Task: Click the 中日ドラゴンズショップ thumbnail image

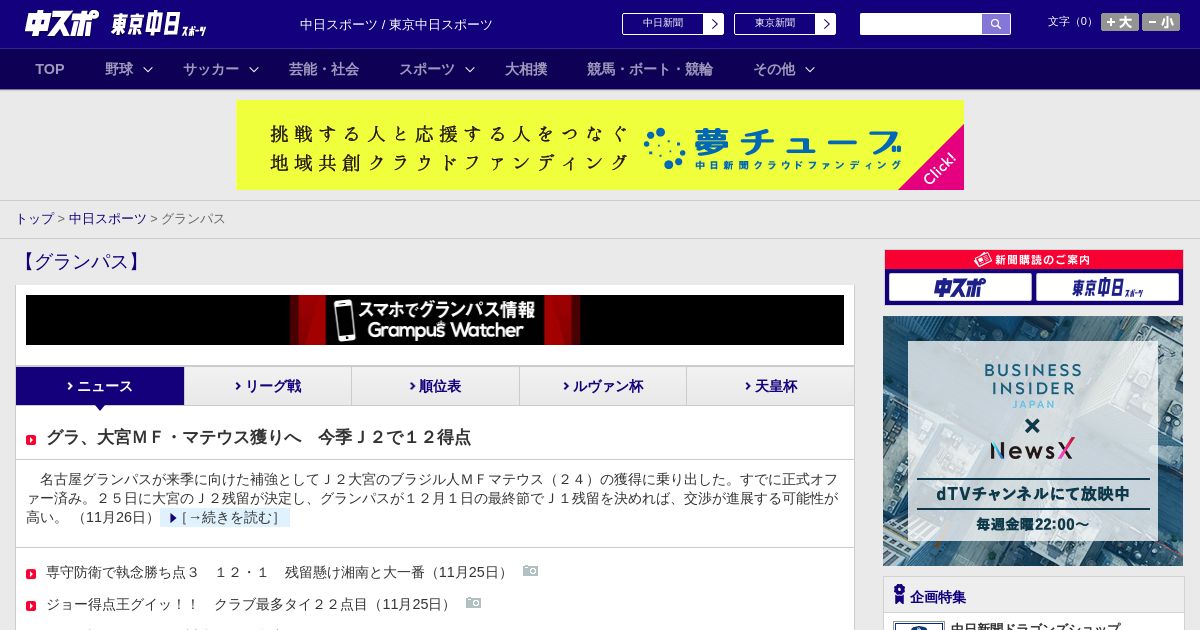Action: tap(918, 626)
